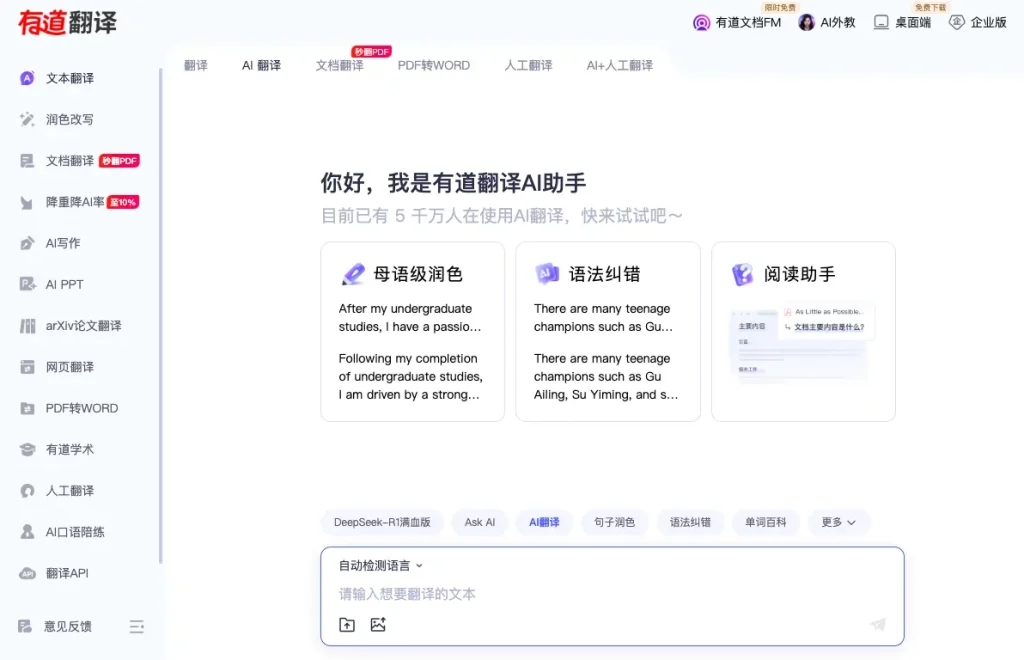Click the 有道文档FM podcast icon
The width and height of the screenshot is (1024, 660).
701,23
